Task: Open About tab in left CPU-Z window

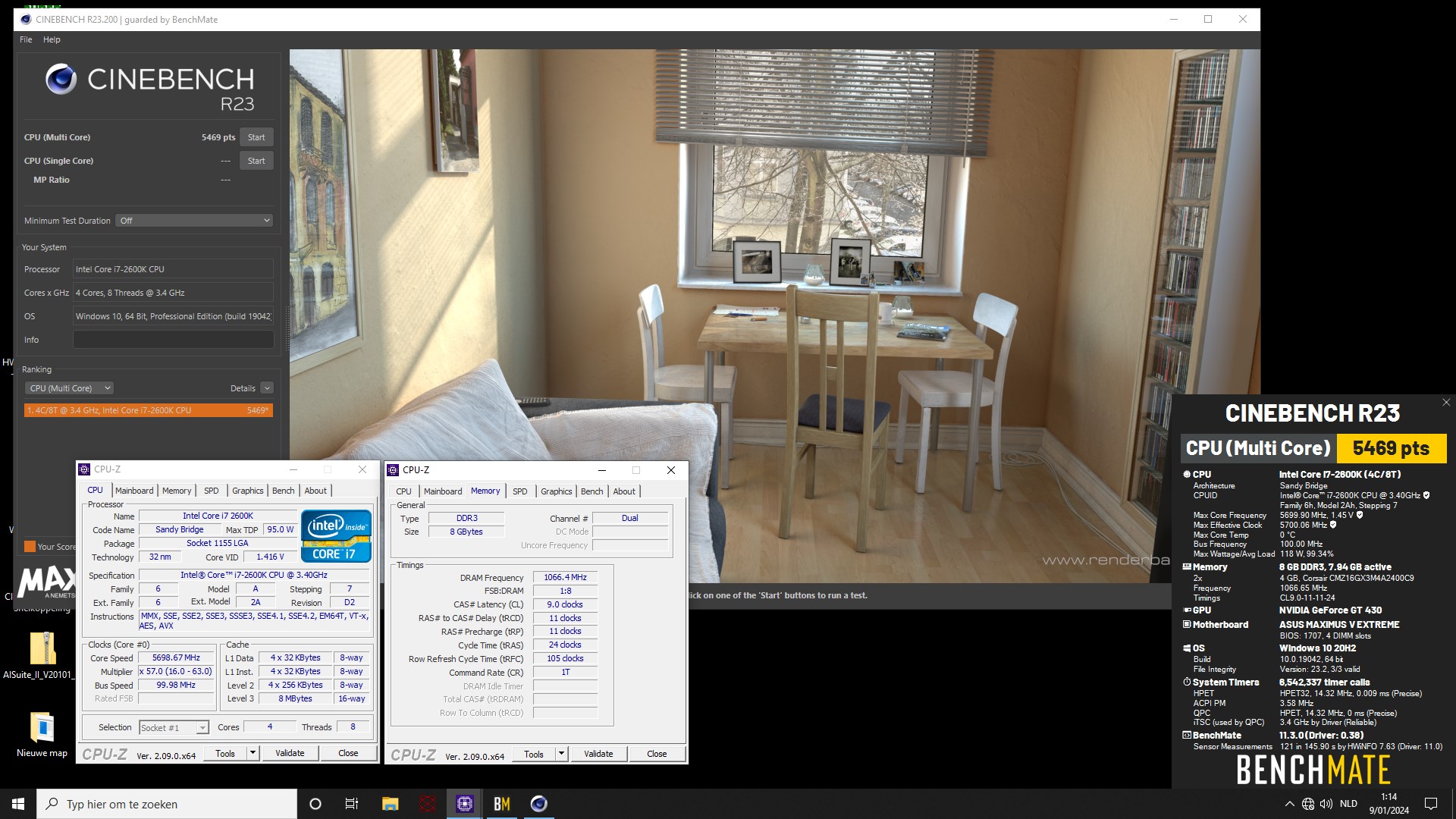Action: click(315, 491)
